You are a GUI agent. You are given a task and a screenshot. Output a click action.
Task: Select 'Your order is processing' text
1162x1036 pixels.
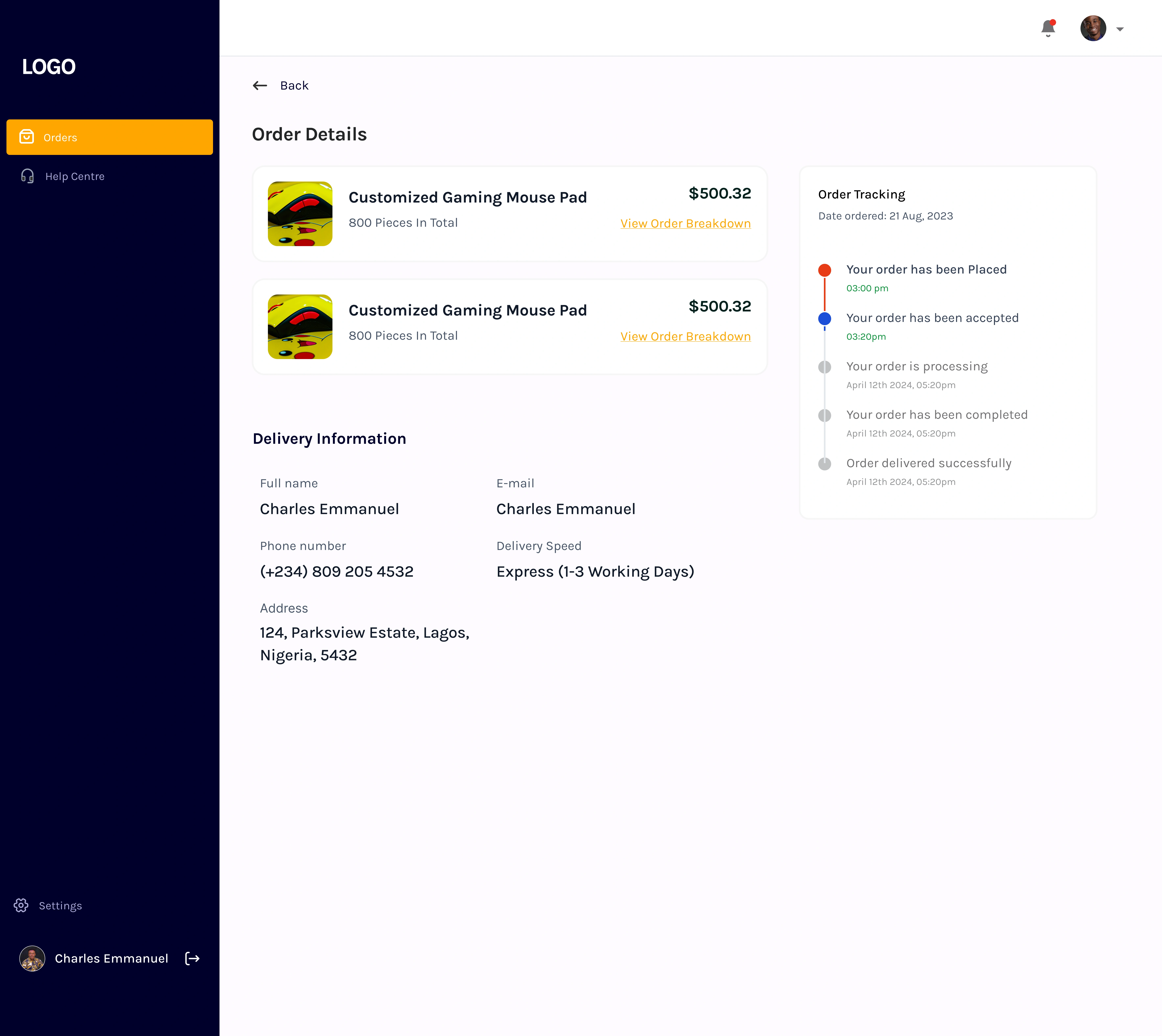coord(917,367)
